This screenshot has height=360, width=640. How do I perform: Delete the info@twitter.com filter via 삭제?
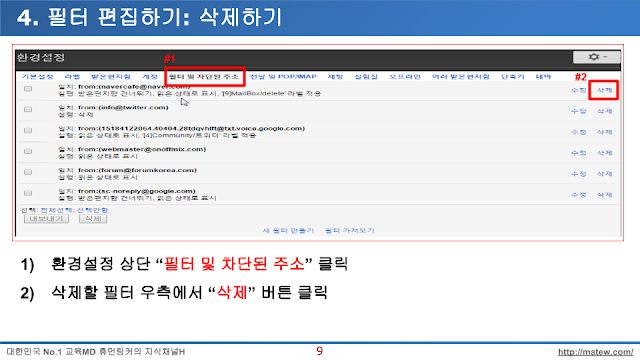[x=604, y=111]
